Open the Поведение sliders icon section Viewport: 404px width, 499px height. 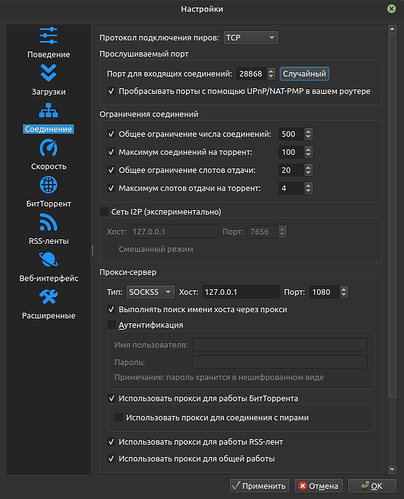(48, 36)
